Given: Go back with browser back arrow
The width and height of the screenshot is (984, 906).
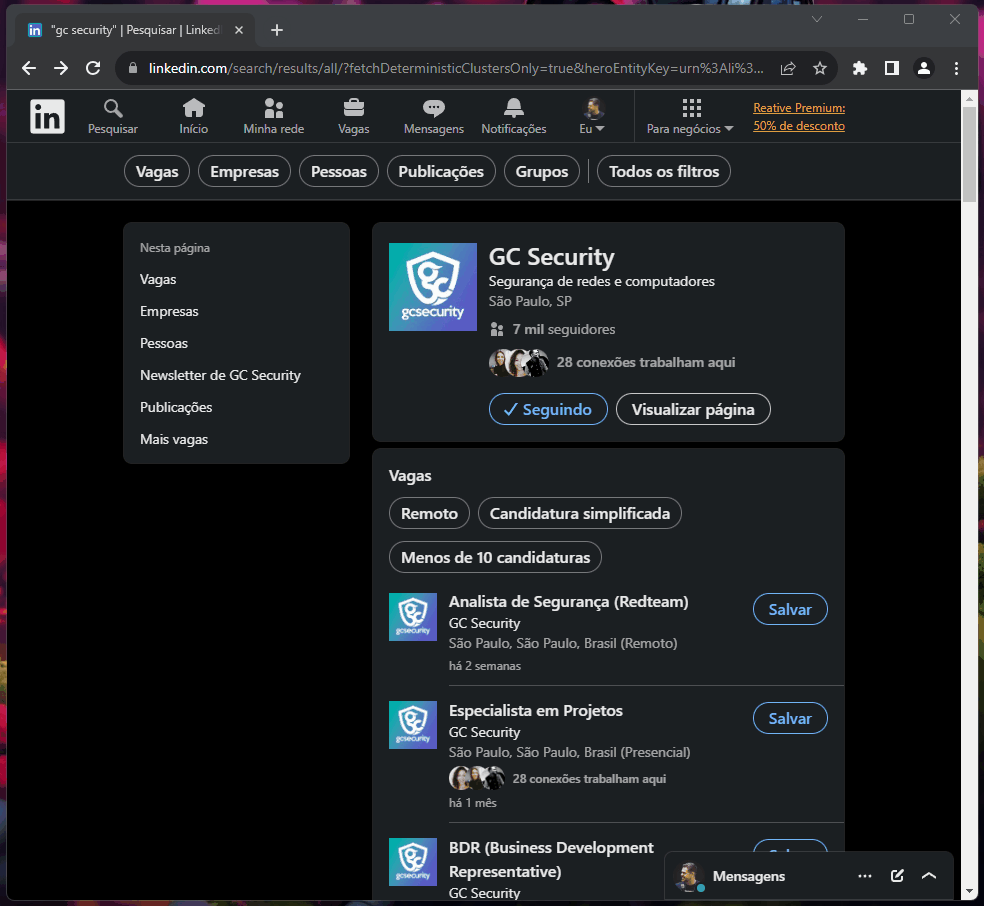Looking at the screenshot, I should pyautogui.click(x=29, y=68).
